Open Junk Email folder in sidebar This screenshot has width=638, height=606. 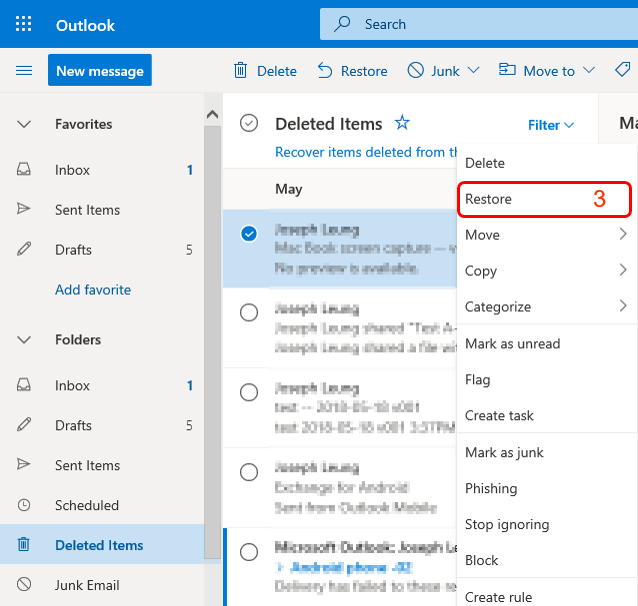pyautogui.click(x=87, y=585)
